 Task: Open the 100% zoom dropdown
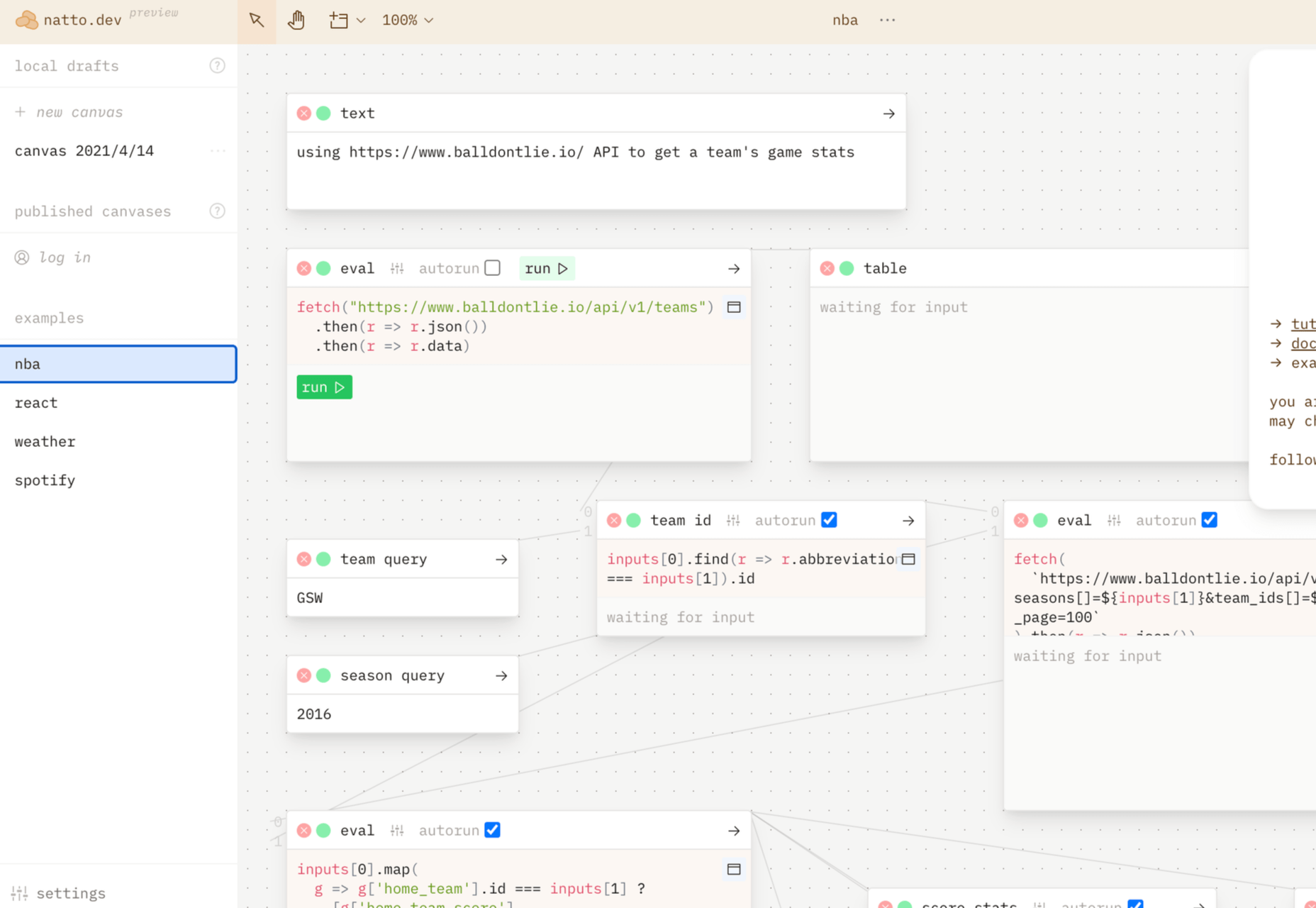(x=408, y=21)
